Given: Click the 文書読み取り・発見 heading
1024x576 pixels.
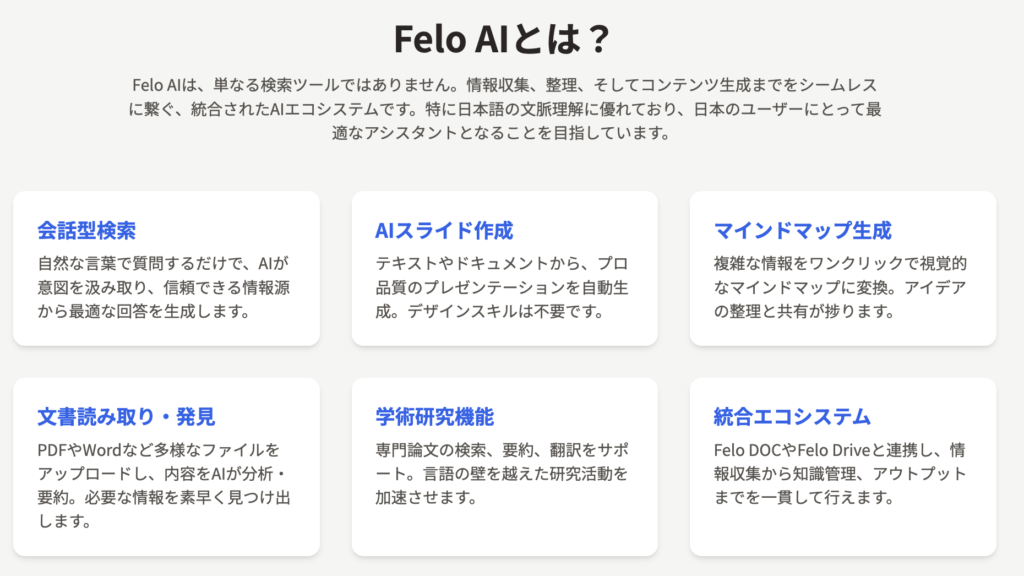Looking at the screenshot, I should coord(126,417).
